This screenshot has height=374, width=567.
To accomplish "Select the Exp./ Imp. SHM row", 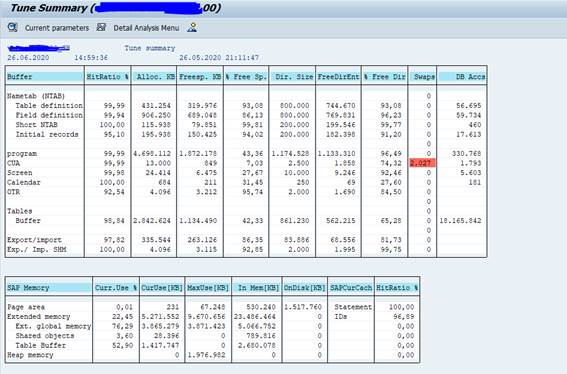I will click(x=246, y=250).
